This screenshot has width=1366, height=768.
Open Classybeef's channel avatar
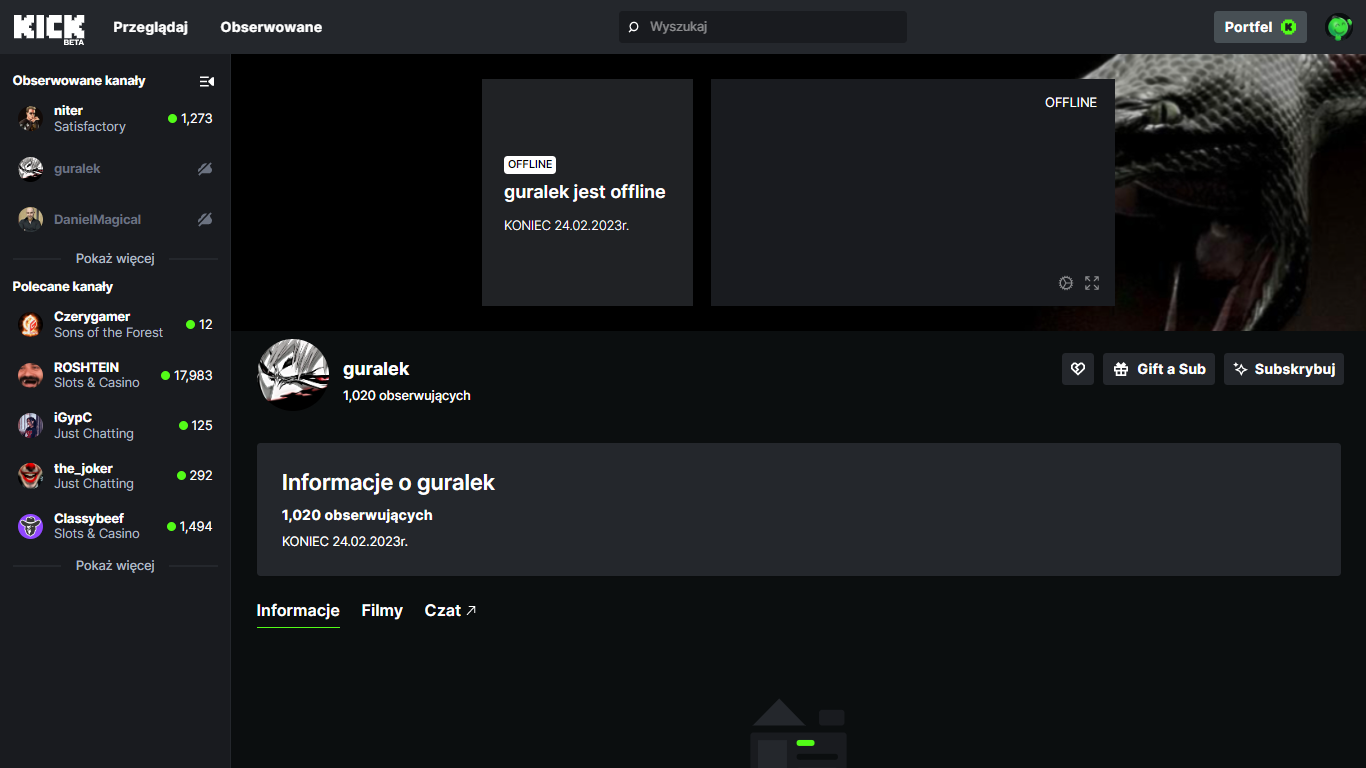click(31, 526)
